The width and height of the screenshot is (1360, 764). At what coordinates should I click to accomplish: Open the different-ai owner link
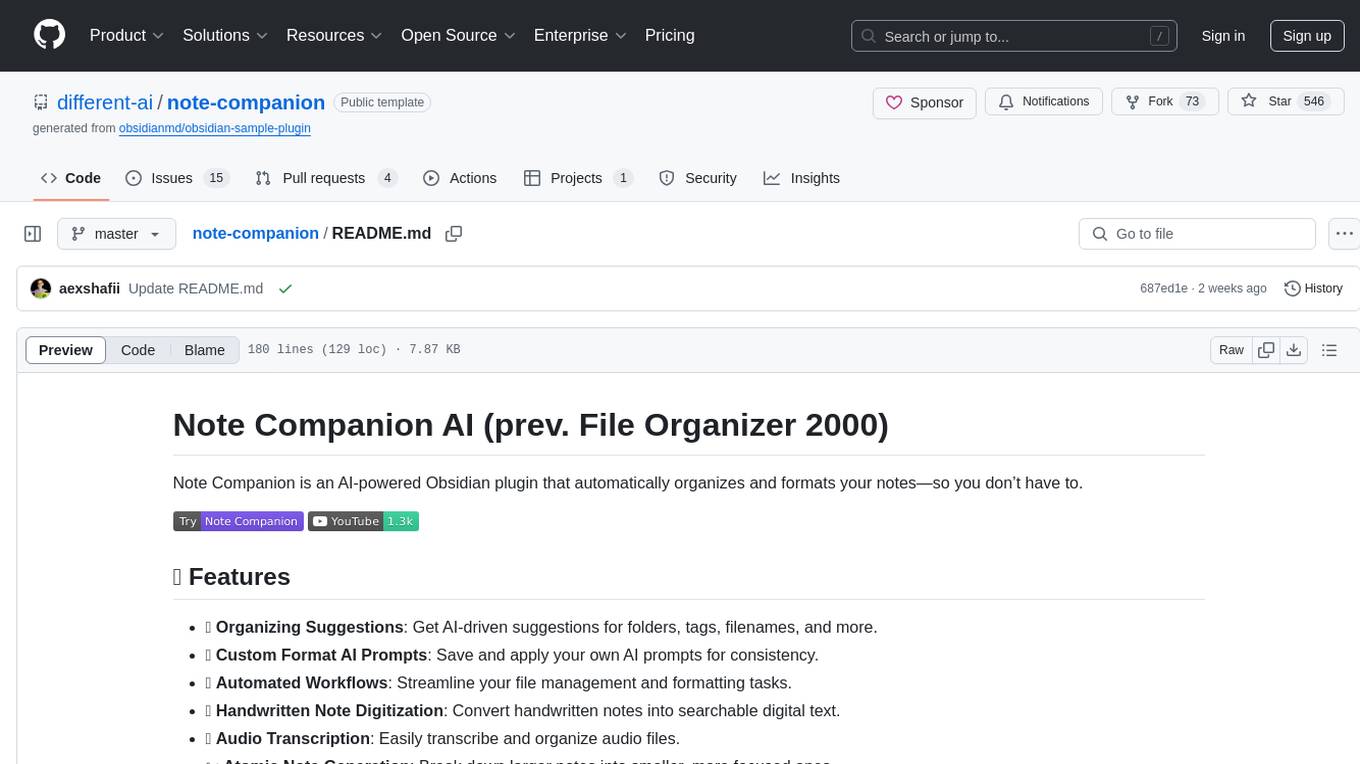[105, 102]
